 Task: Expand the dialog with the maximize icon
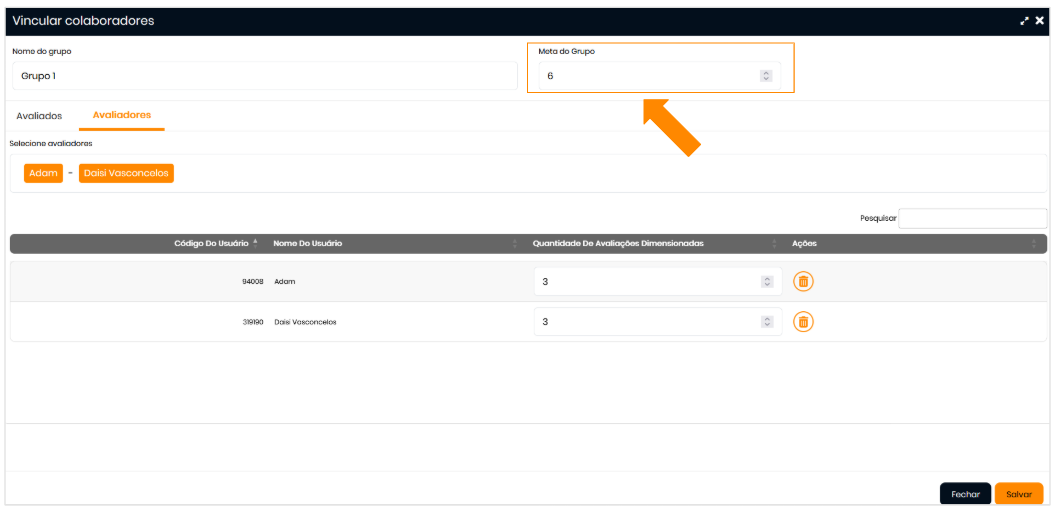[1024, 21]
